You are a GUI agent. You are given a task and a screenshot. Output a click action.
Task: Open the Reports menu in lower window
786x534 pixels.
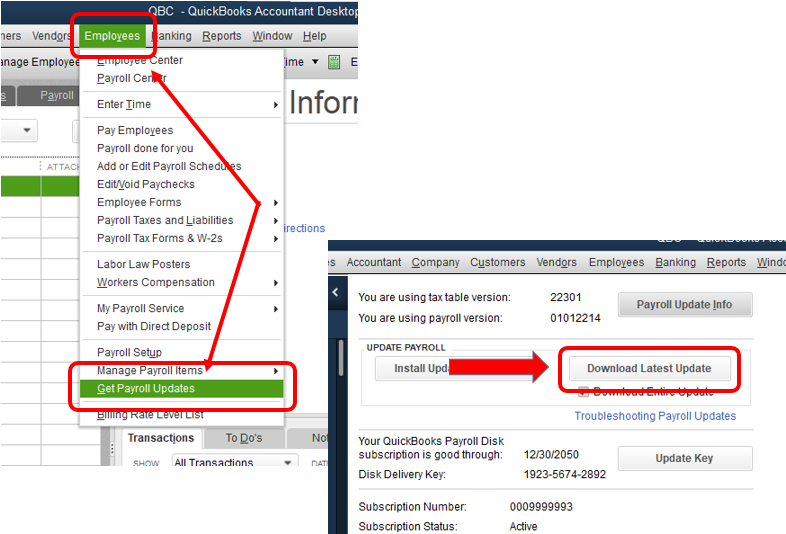[x=726, y=262]
